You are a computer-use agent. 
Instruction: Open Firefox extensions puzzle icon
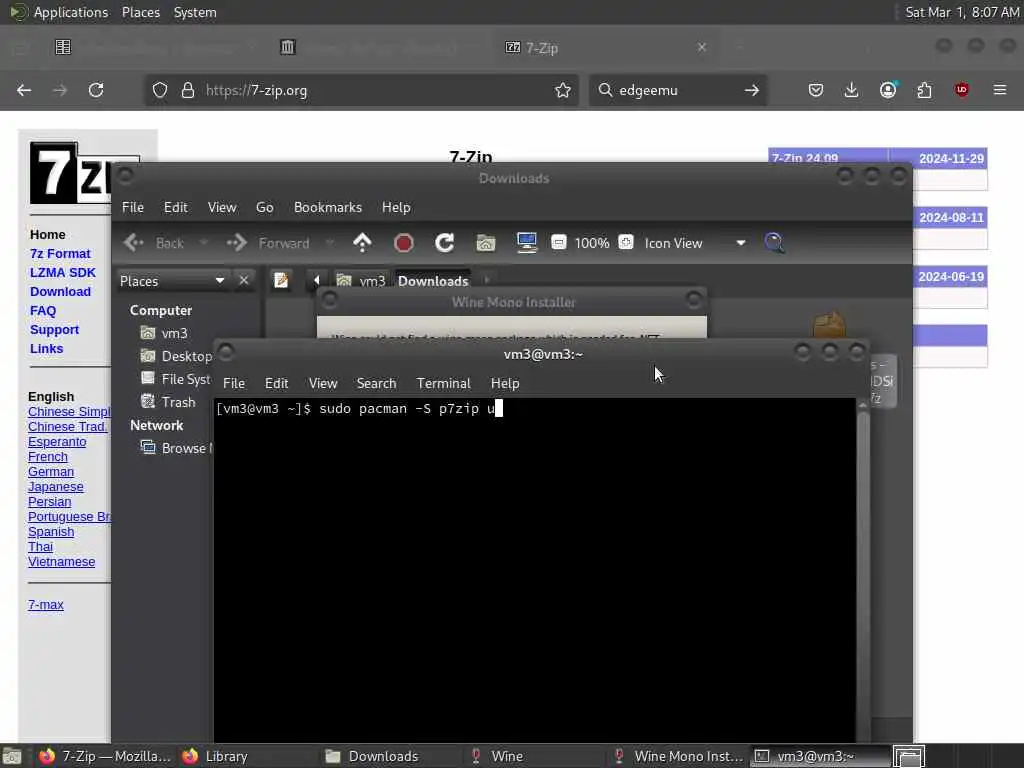[924, 90]
